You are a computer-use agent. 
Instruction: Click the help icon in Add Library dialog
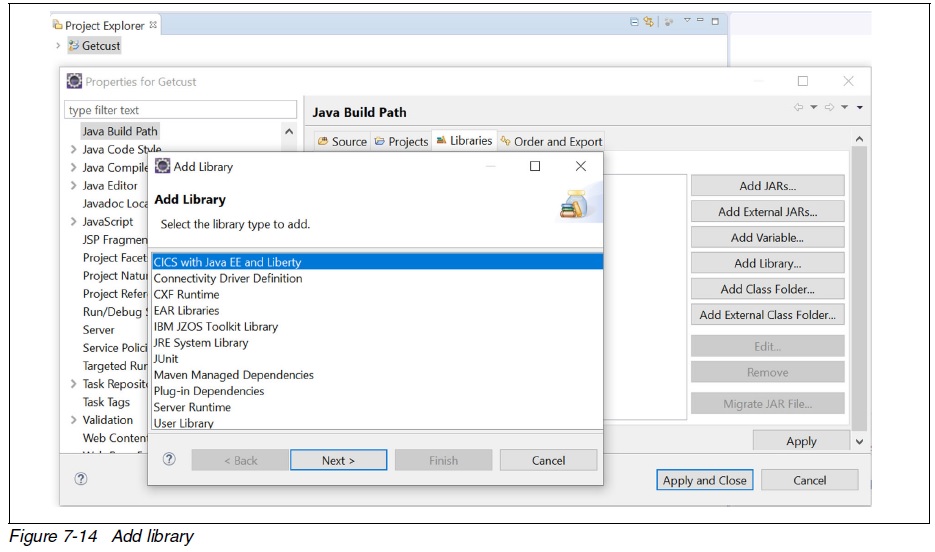[169, 460]
